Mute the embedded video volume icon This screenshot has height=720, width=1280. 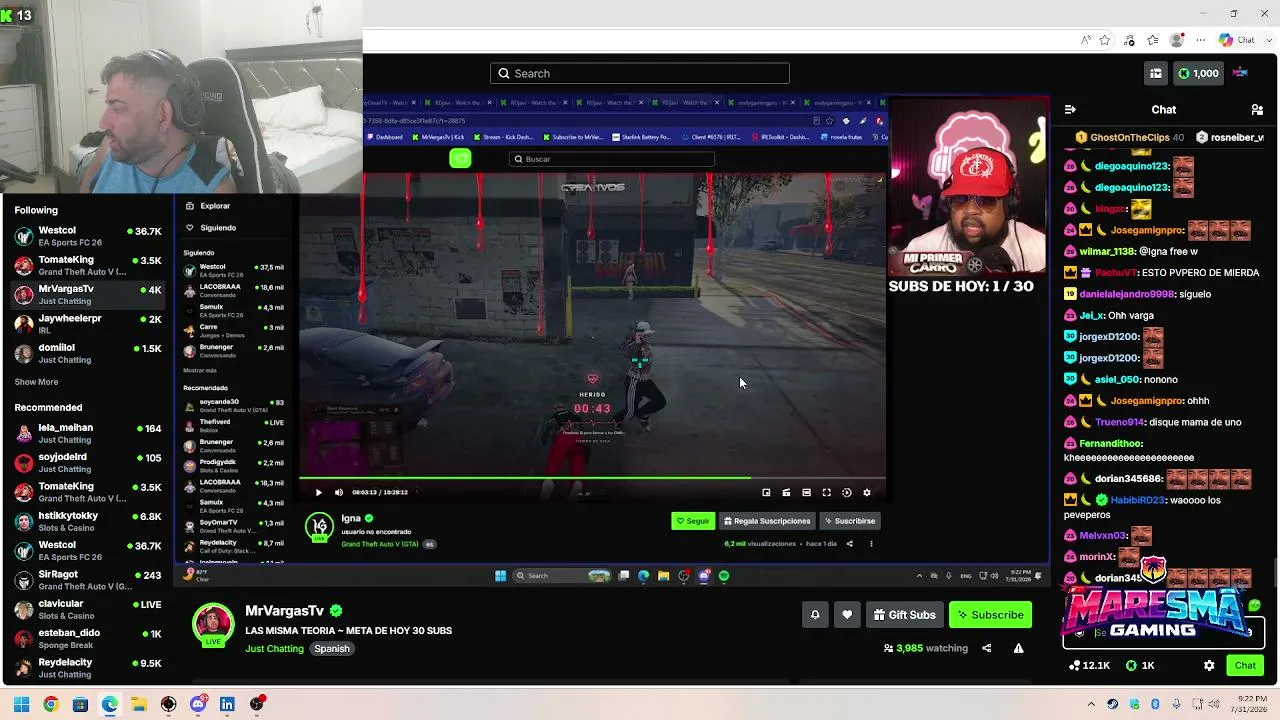point(338,492)
